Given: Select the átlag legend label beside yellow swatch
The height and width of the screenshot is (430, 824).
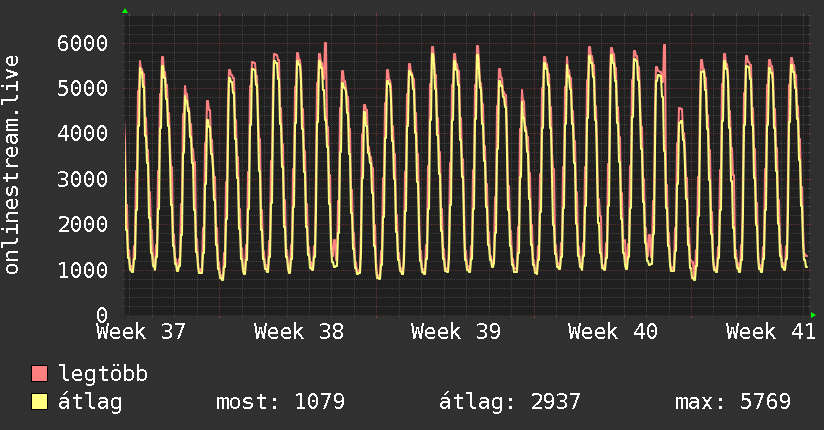Looking at the screenshot, I should pos(90,402).
